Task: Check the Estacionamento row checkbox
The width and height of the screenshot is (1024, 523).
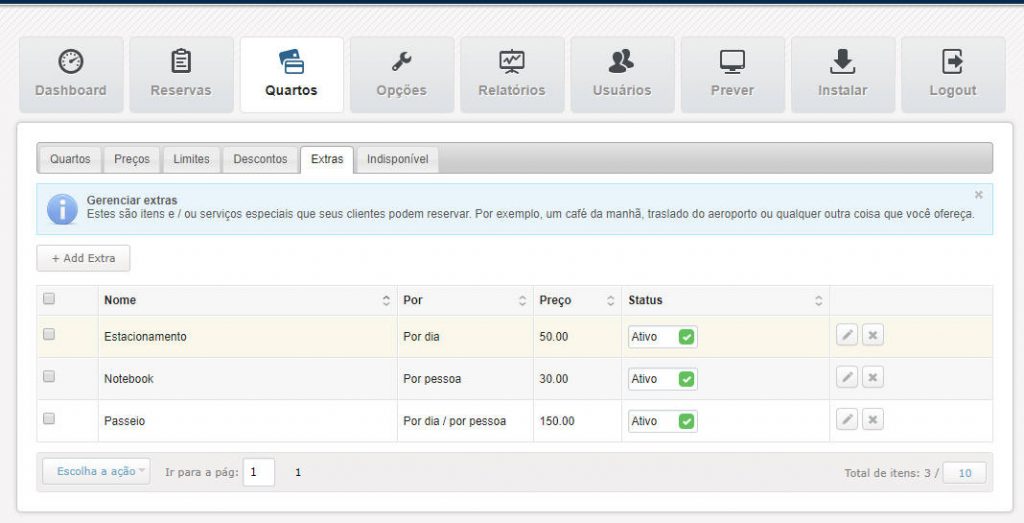Action: click(49, 335)
